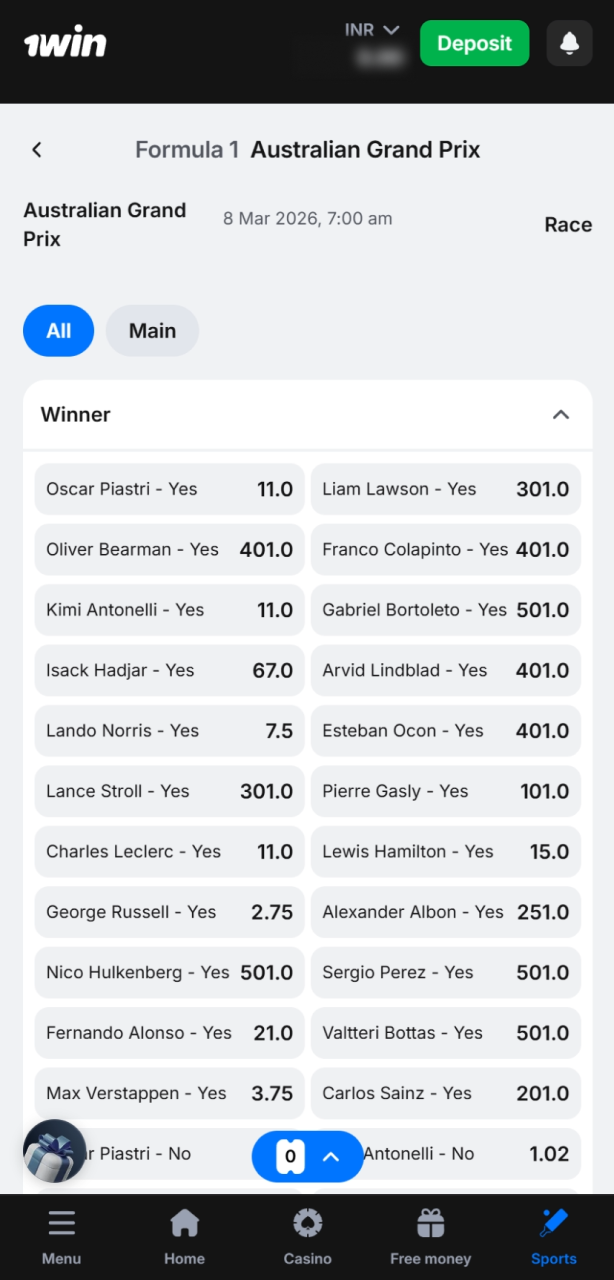Open the Free money section
The image size is (614, 1280).
coord(430,1235)
